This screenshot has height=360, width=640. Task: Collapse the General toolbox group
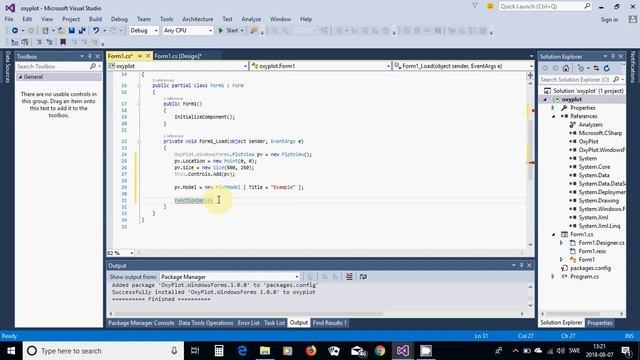20,77
